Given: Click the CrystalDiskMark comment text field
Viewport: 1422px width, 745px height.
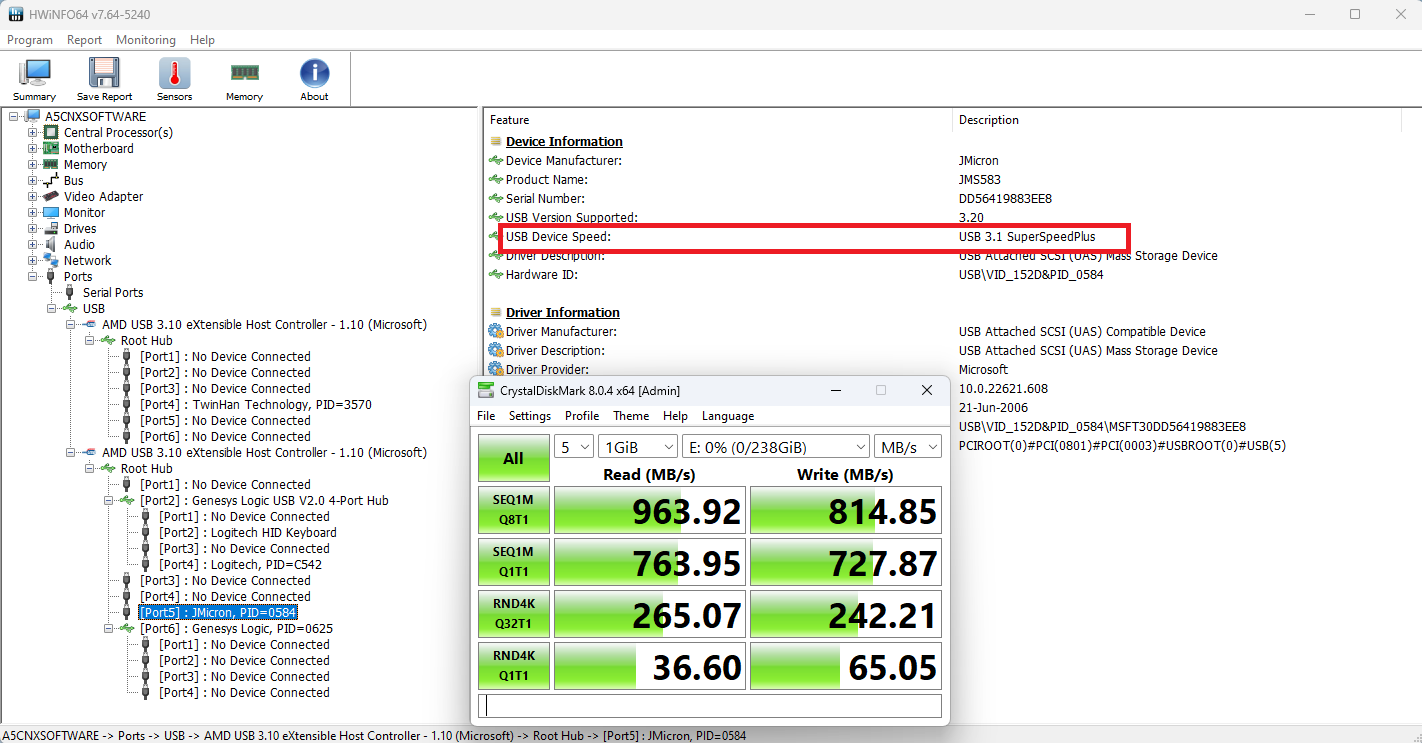Looking at the screenshot, I should tap(710, 706).
